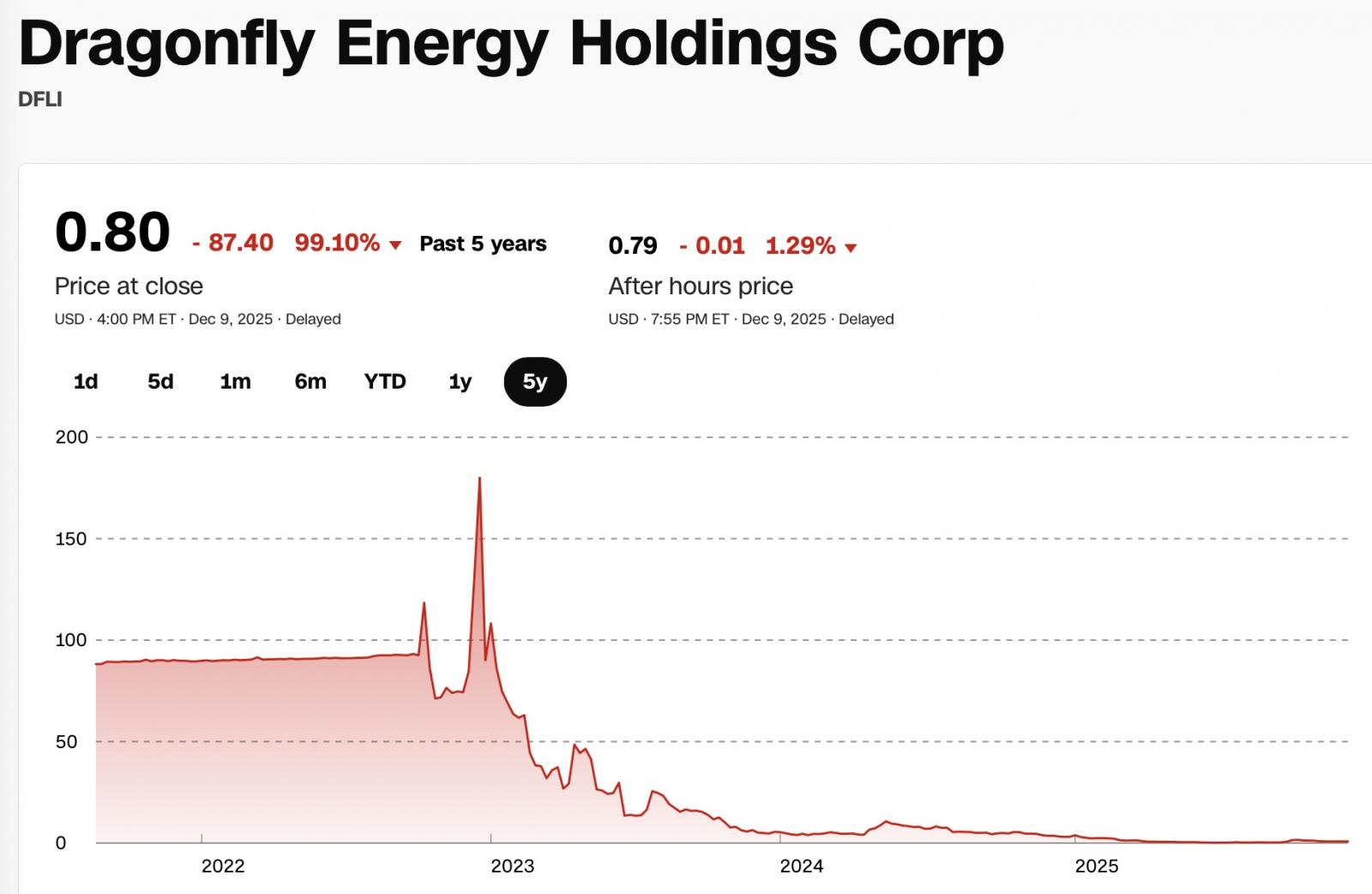Click the 0.79 after hours price
This screenshot has height=894, width=1372.
(x=633, y=246)
